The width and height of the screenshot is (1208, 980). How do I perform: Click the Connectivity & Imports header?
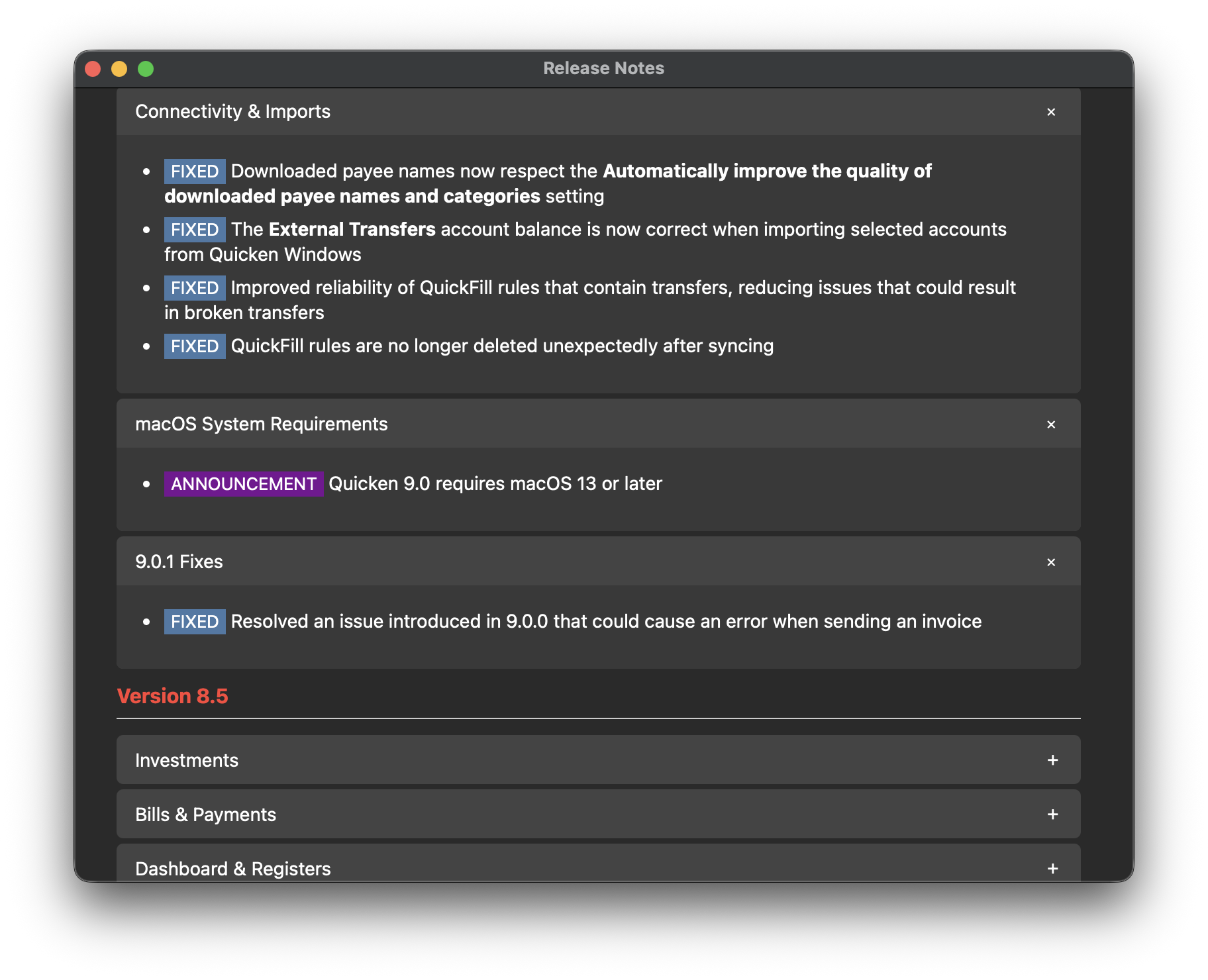[232, 111]
